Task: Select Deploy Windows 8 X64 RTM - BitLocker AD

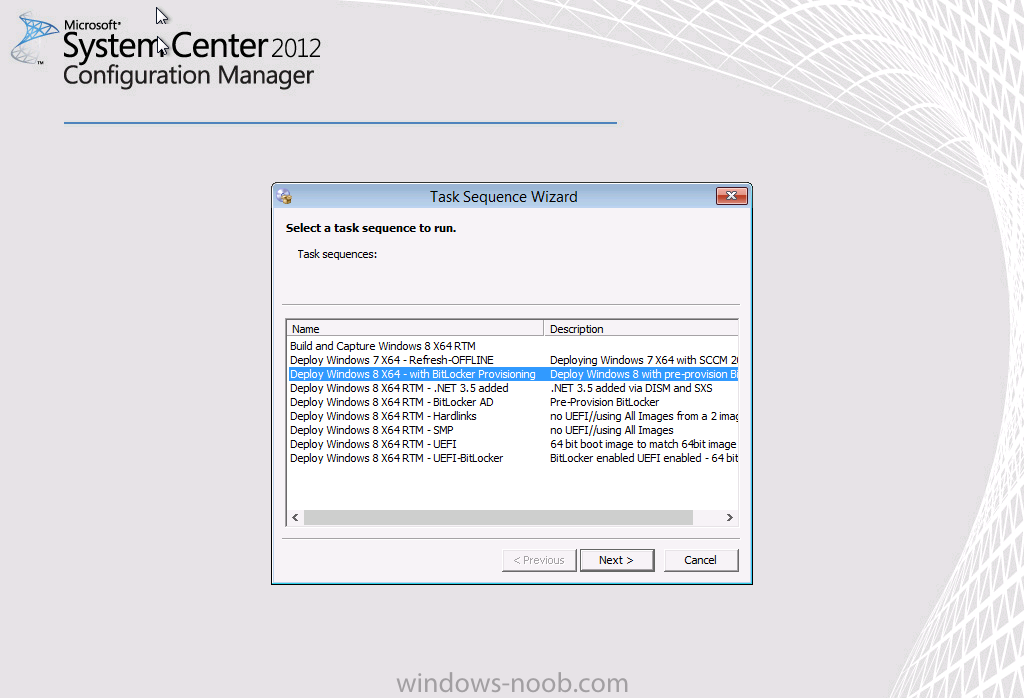Action: pos(392,402)
